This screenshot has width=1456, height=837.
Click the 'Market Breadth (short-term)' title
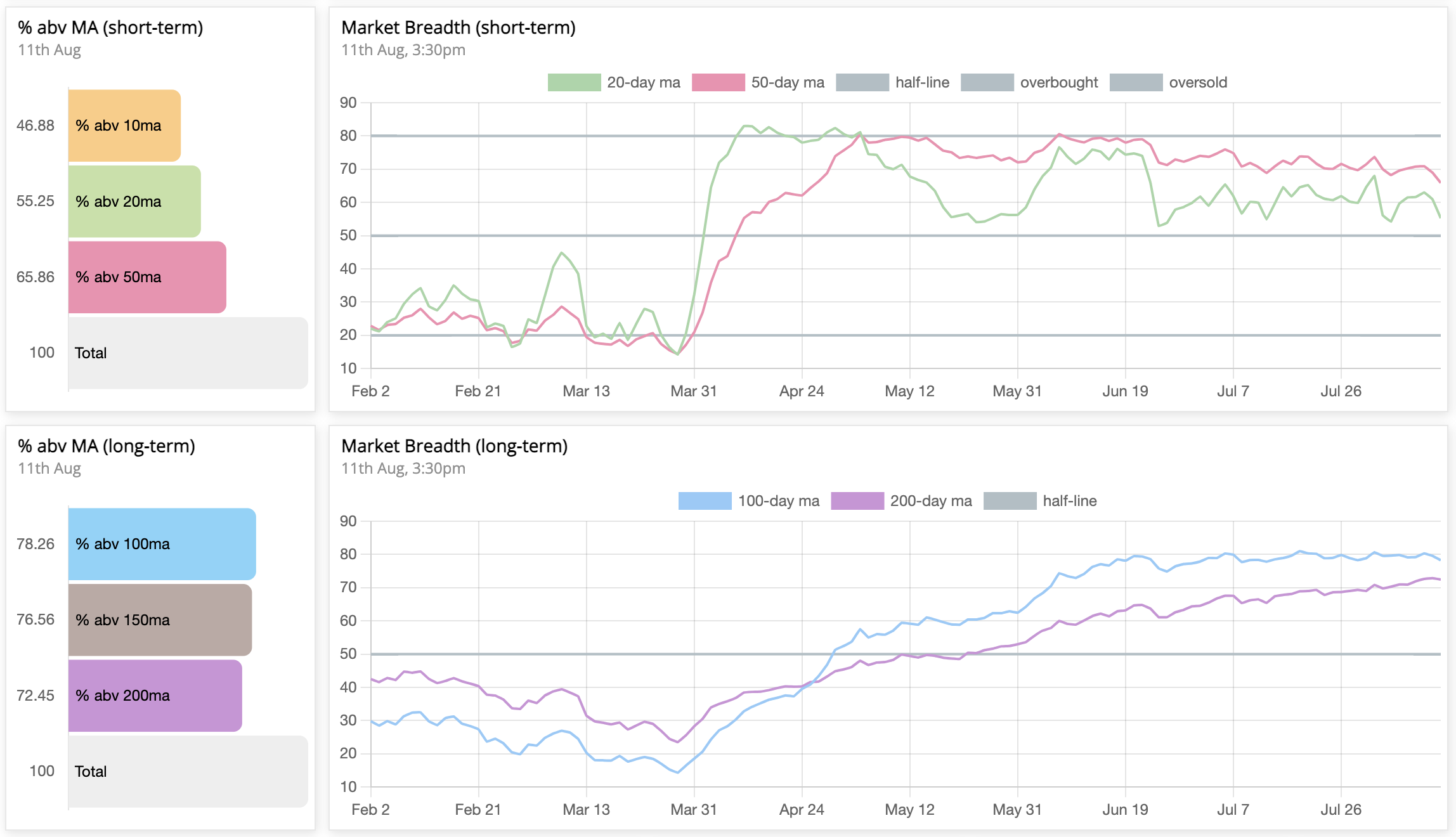tap(458, 28)
